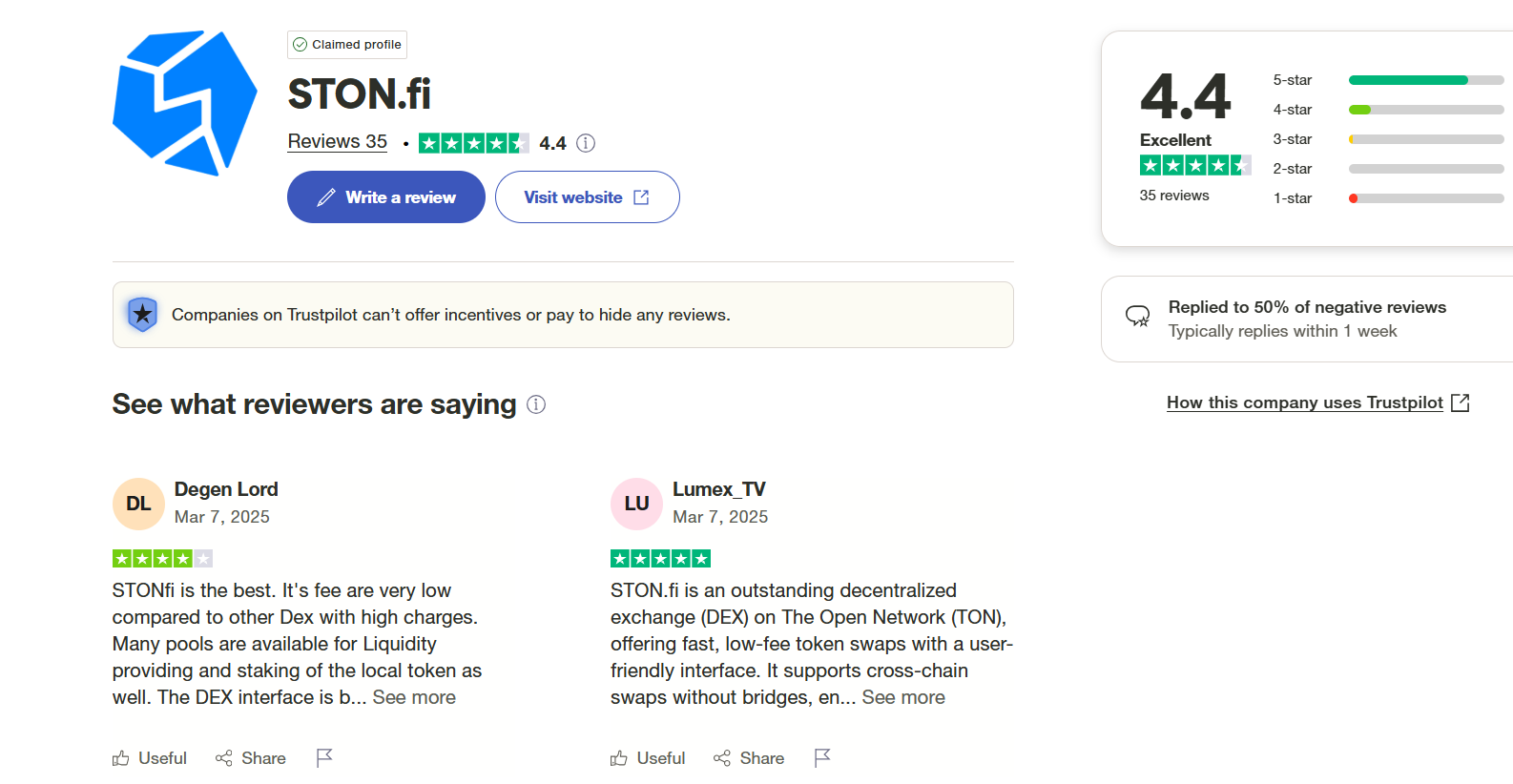Open 'How this company uses Trustpilot' link
Viewport: 1513px width, 784px height.
[x=1317, y=402]
